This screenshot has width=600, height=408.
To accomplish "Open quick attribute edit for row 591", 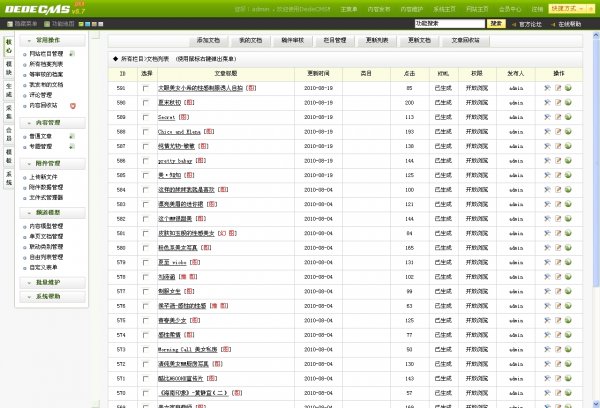I will point(547,88).
